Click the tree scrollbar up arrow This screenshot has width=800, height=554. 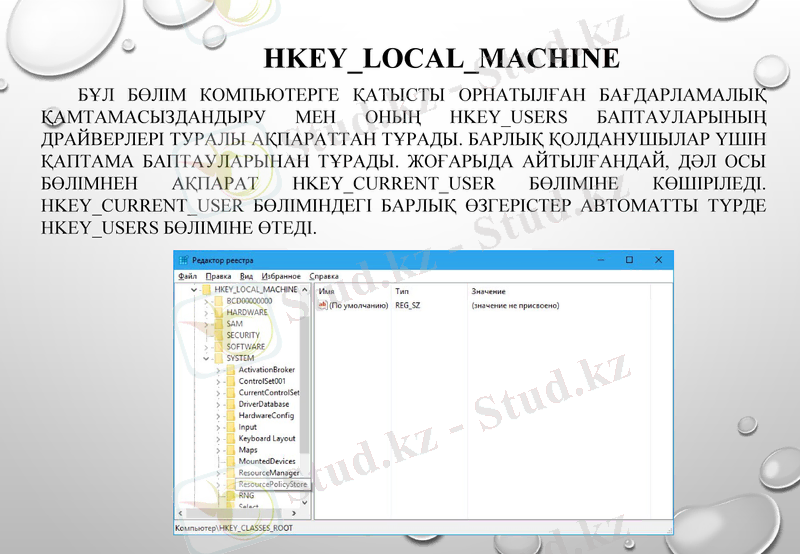point(305,290)
